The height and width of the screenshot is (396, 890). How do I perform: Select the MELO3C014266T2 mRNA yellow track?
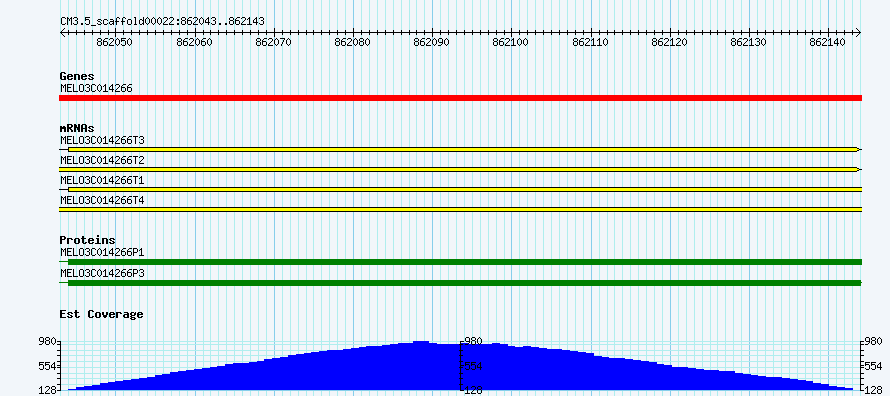(460, 170)
